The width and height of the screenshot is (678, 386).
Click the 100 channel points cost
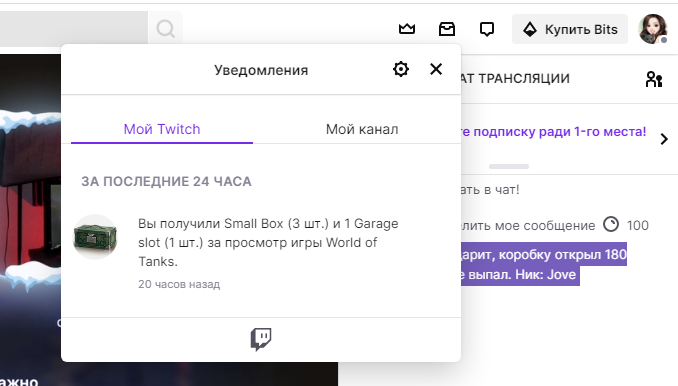coord(638,225)
